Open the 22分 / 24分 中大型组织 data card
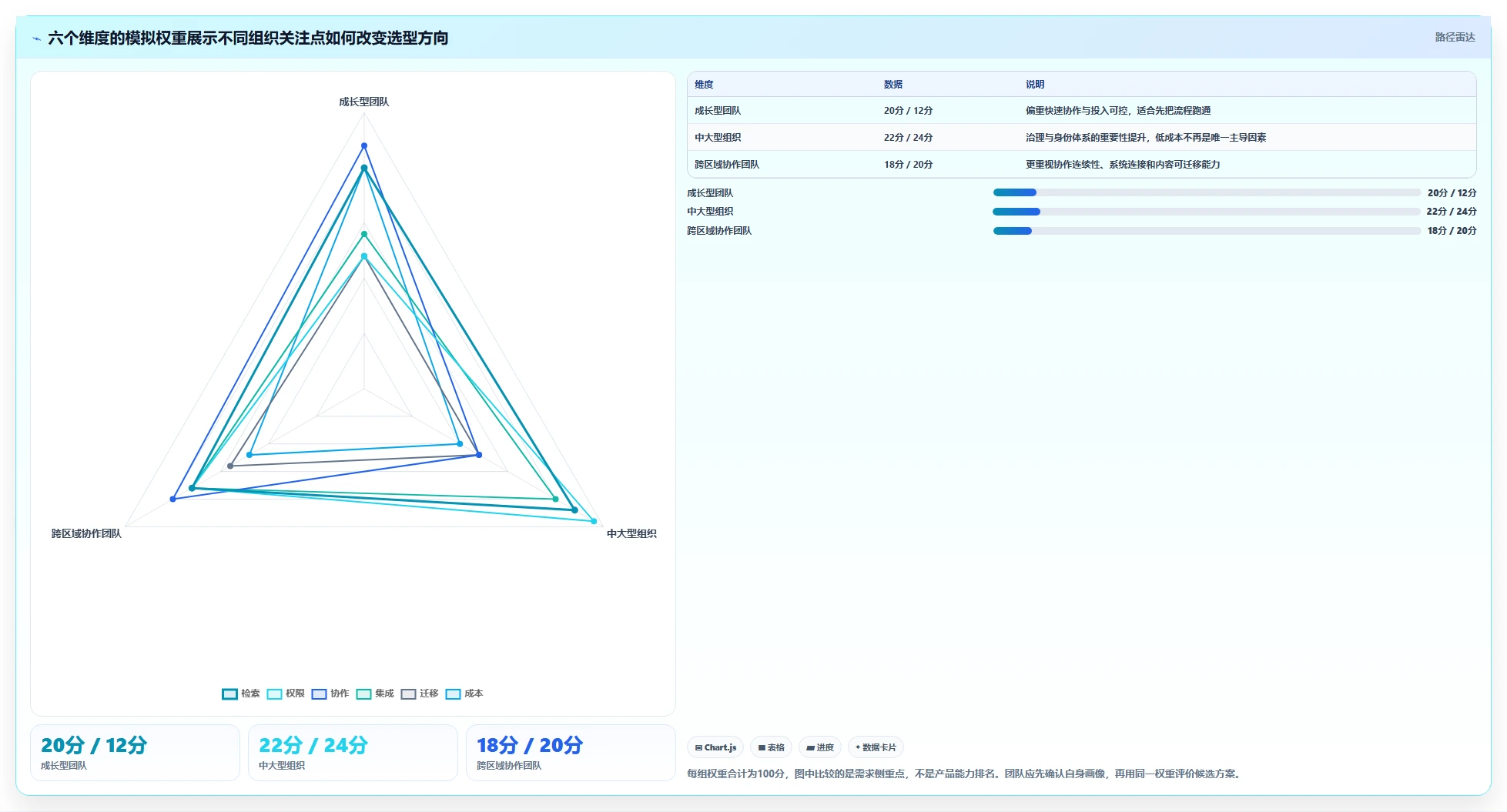 point(353,753)
